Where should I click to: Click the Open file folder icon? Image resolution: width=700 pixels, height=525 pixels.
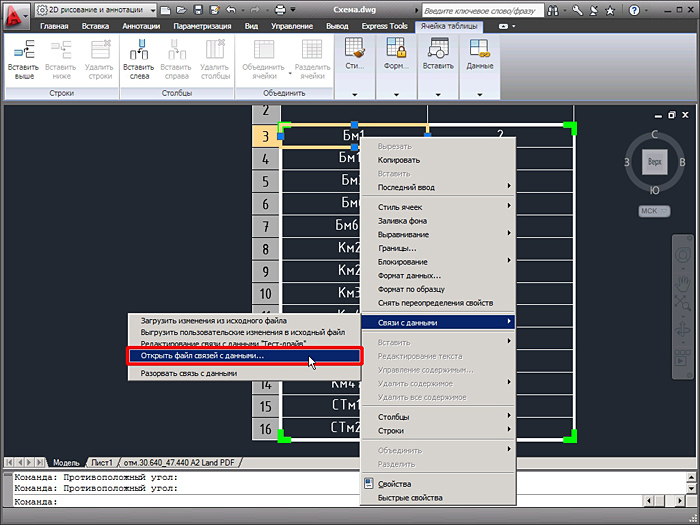(x=181, y=10)
